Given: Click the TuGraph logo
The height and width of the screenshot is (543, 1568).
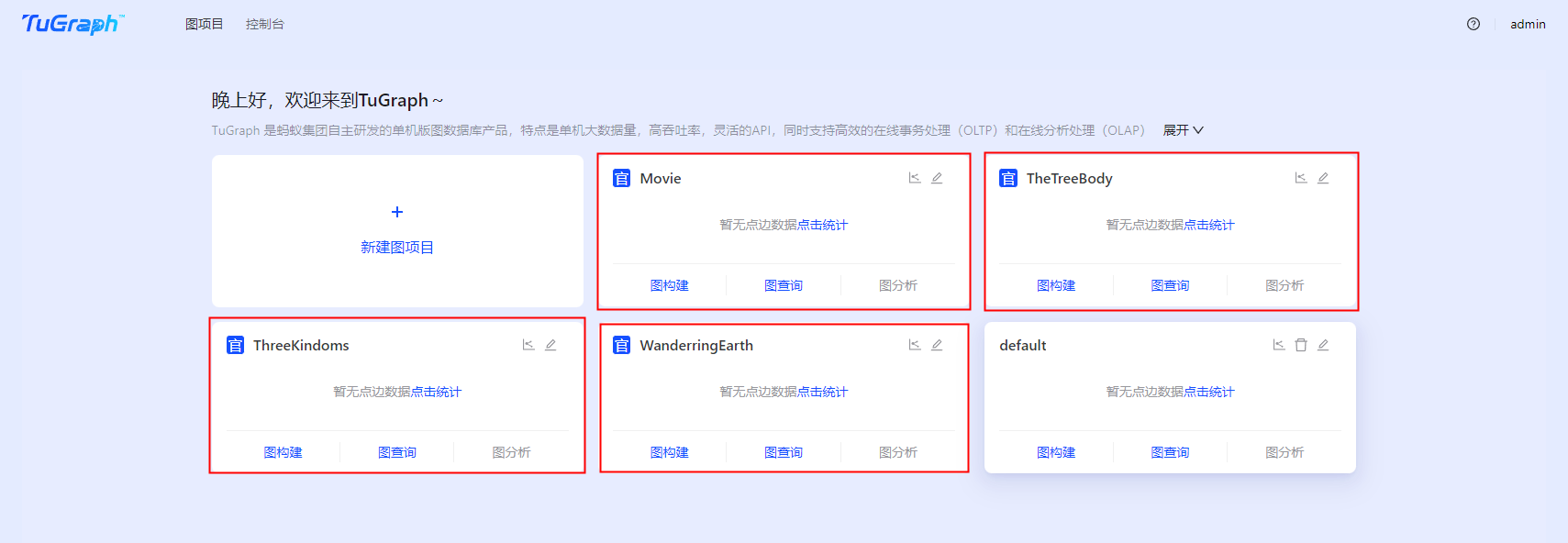Looking at the screenshot, I should point(72,24).
